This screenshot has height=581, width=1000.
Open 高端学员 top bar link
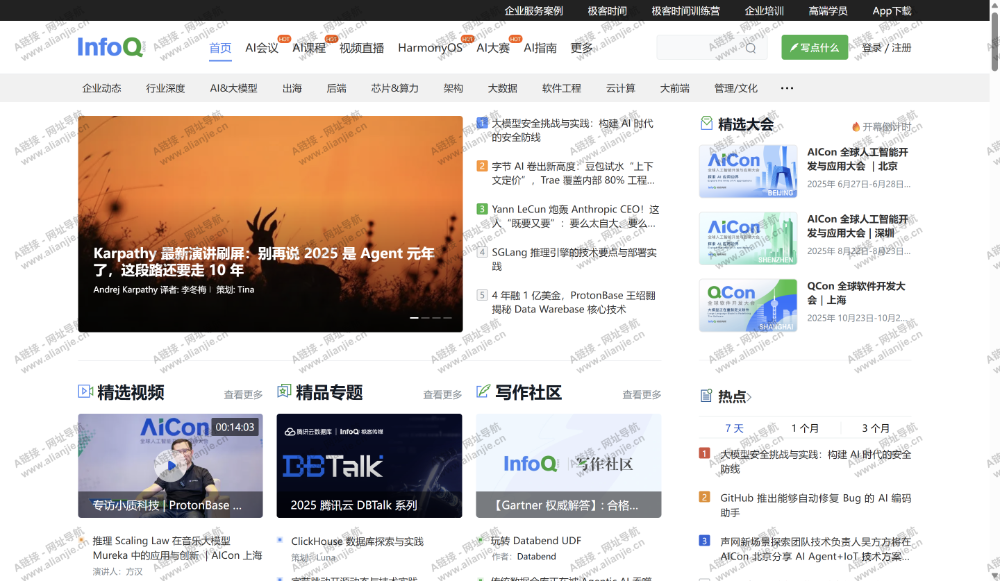pyautogui.click(x=828, y=11)
